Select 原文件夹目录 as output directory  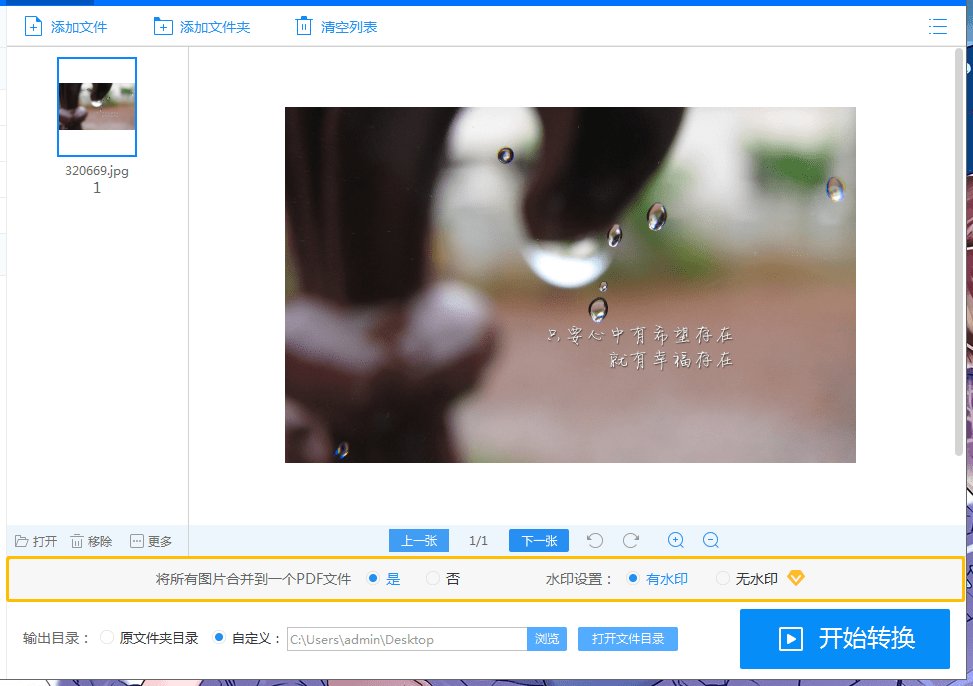click(x=107, y=638)
